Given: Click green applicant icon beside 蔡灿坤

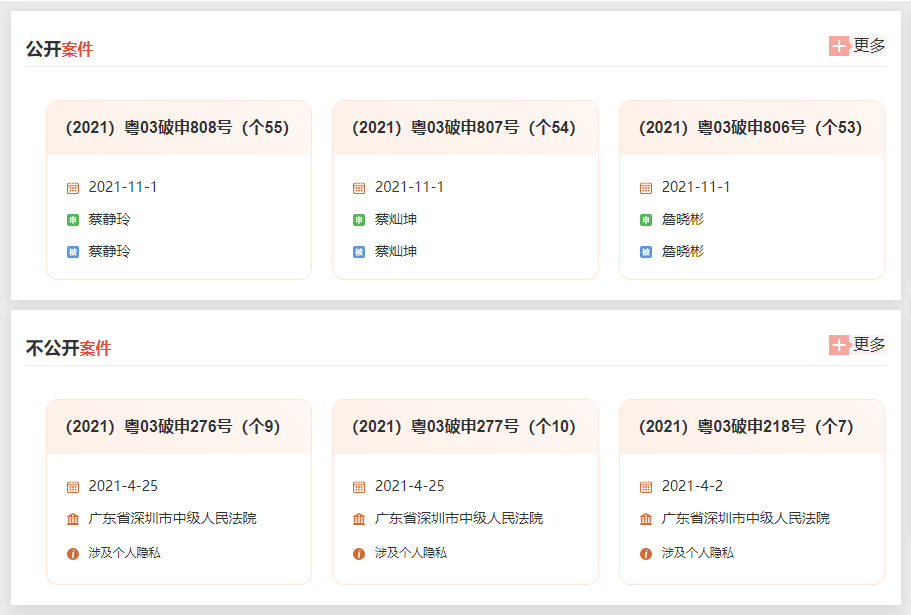Looking at the screenshot, I should pyautogui.click(x=359, y=220).
